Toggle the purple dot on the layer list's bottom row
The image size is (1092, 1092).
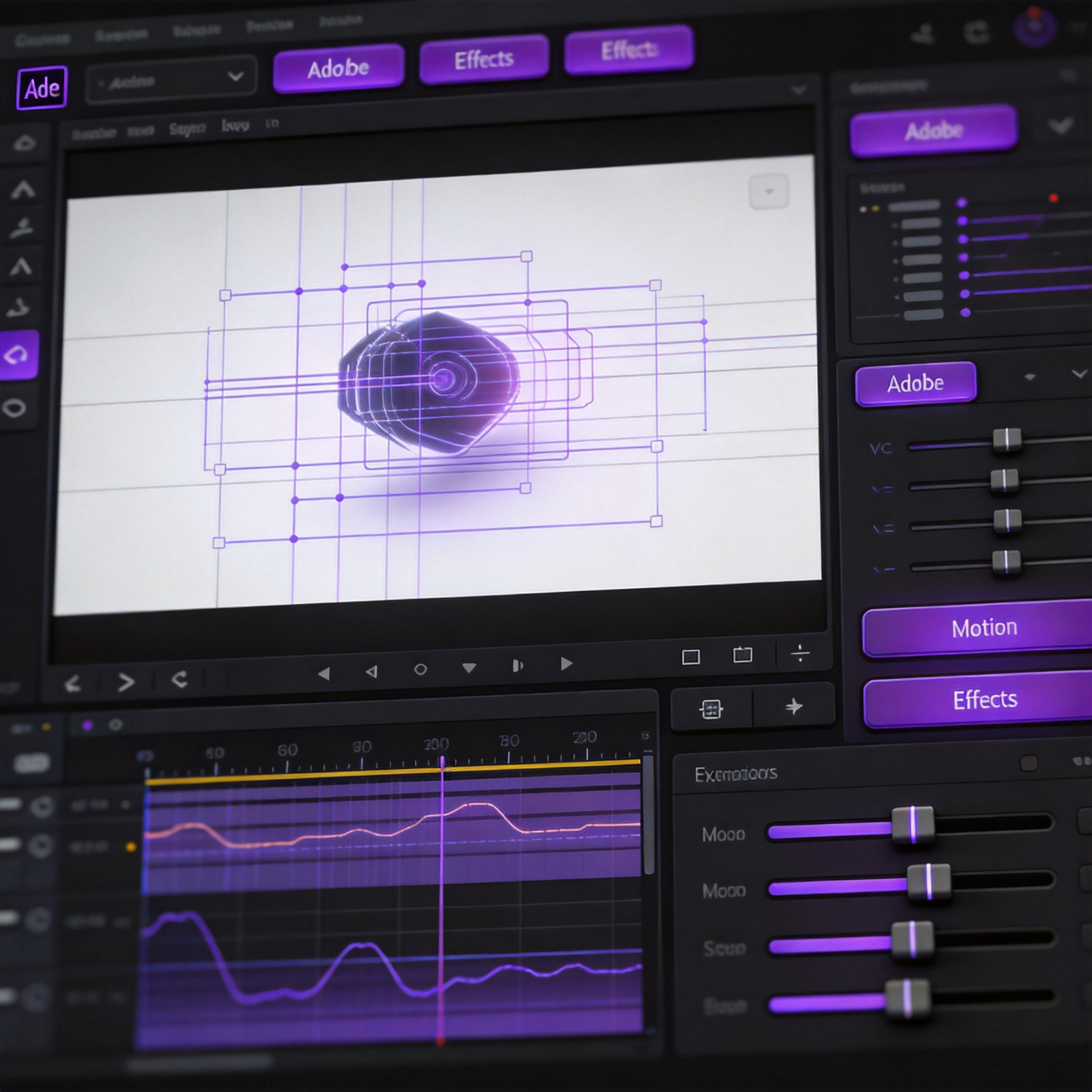tap(966, 312)
